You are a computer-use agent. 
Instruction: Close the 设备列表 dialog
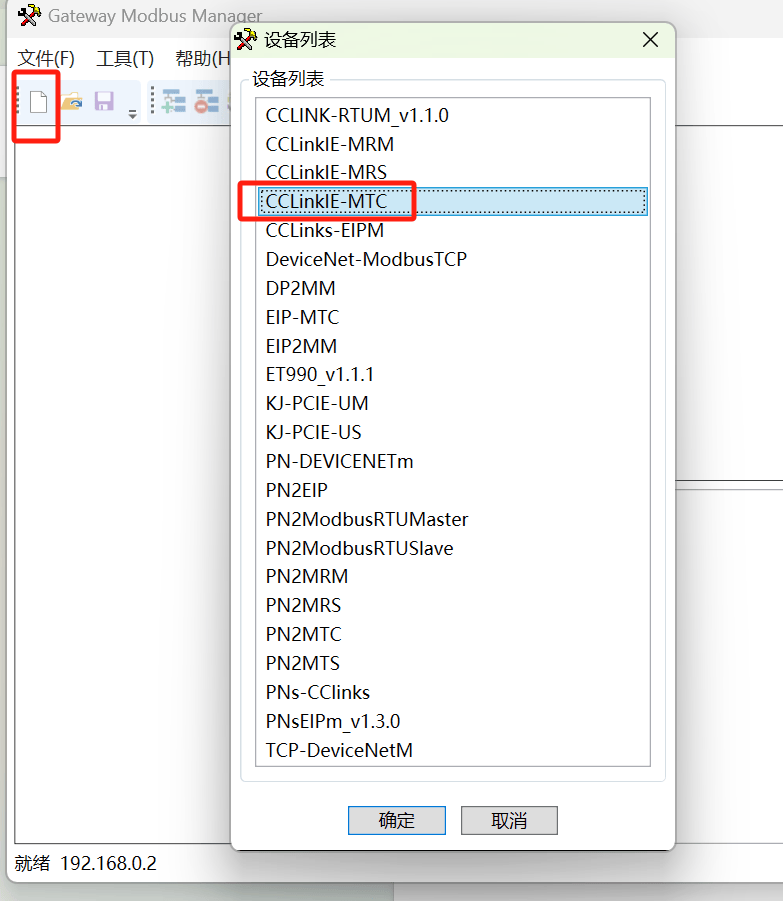(650, 40)
